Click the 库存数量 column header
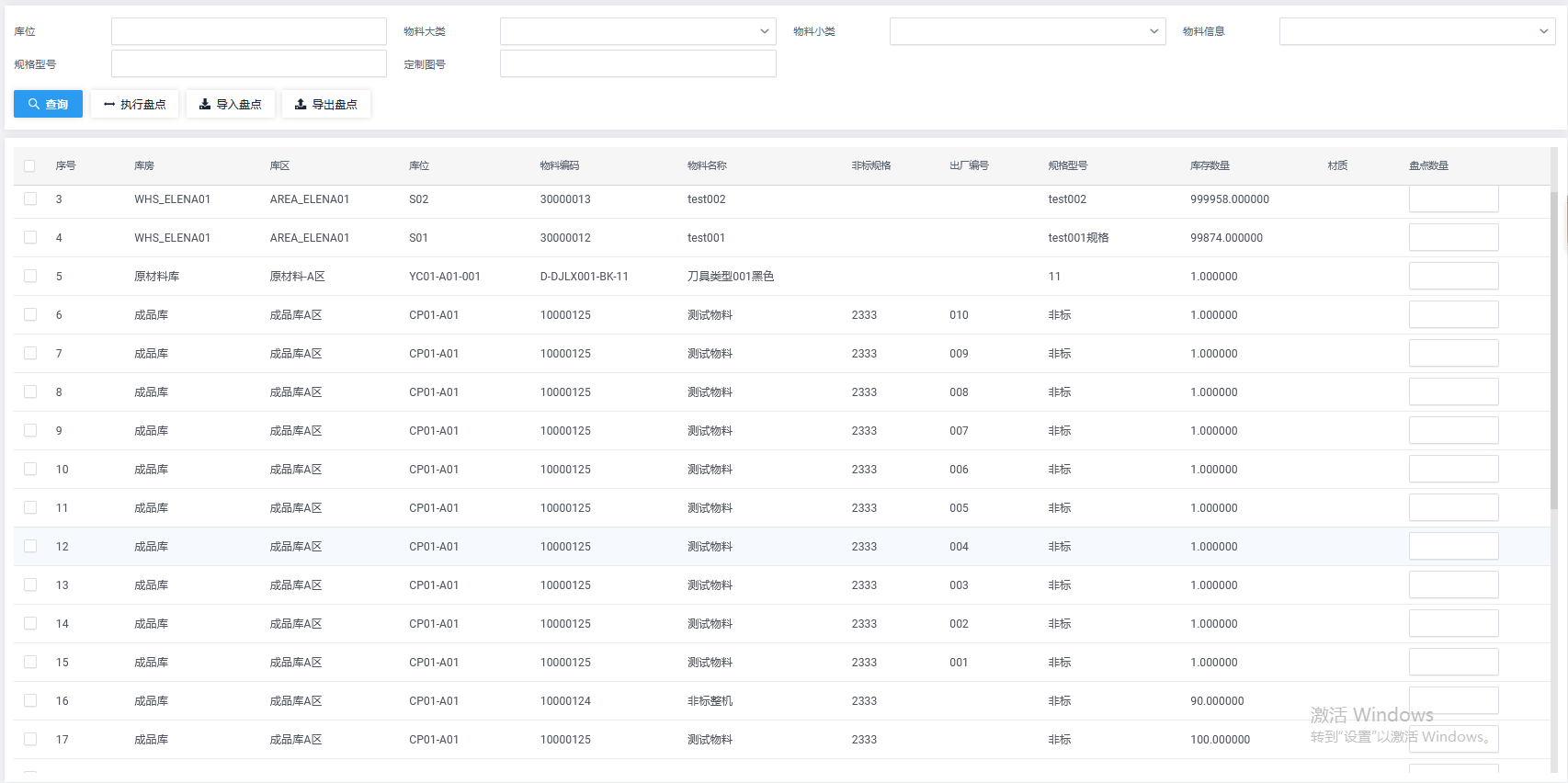The image size is (1568, 783). [x=1210, y=165]
